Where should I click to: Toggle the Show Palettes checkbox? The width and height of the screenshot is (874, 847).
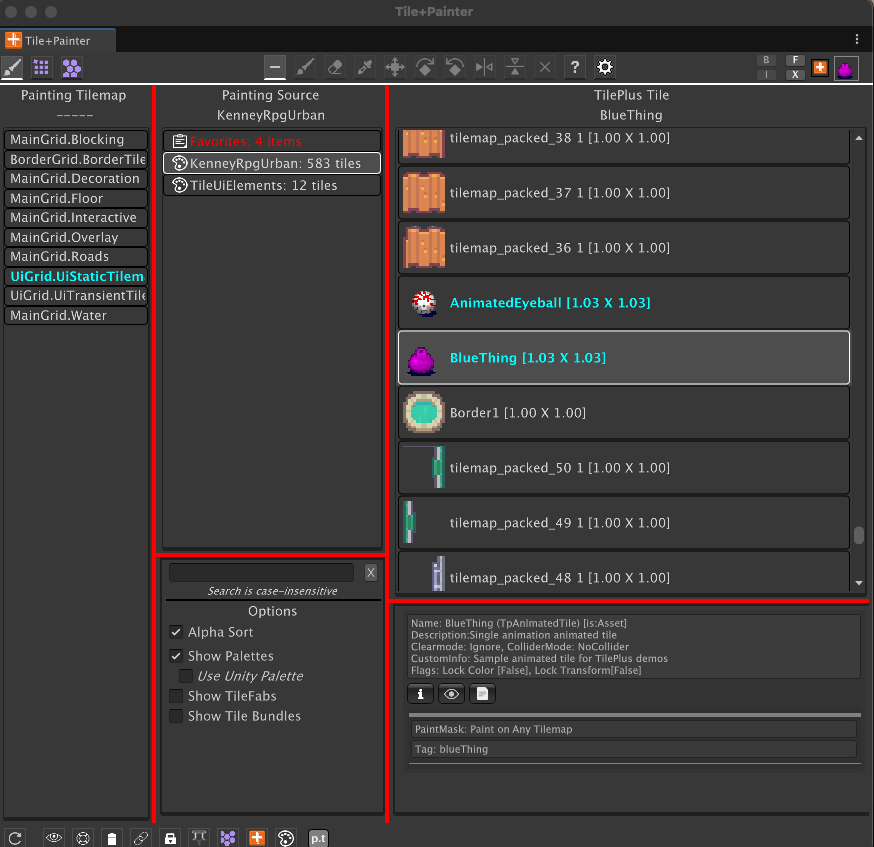point(176,656)
